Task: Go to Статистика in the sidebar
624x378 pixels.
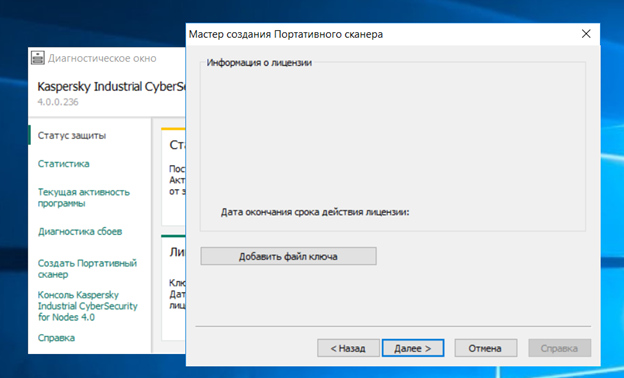Action: pos(64,164)
